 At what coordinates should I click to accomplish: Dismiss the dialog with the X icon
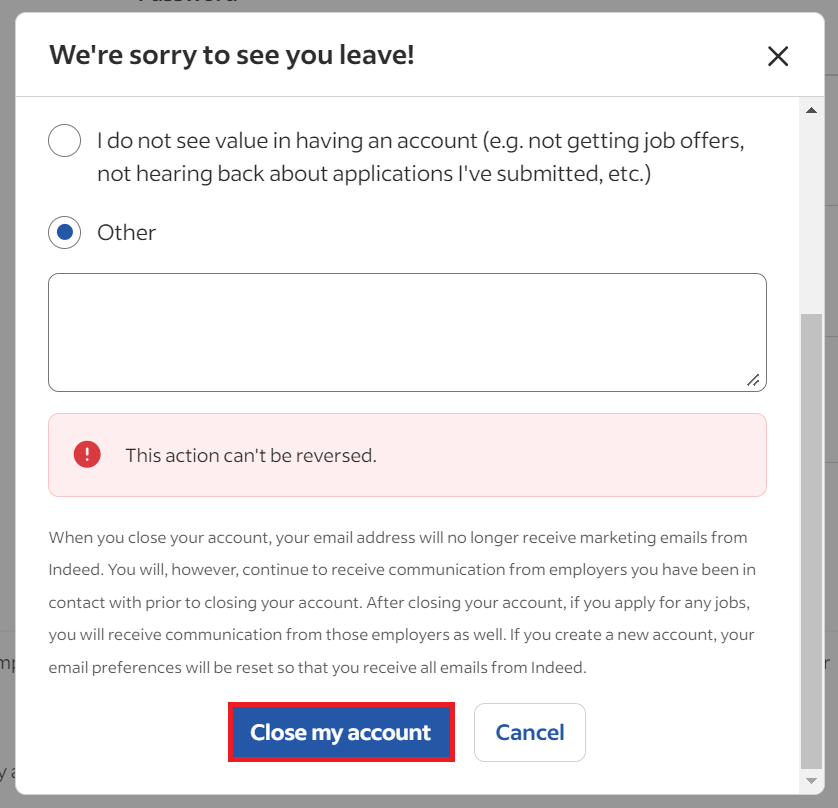point(778,56)
